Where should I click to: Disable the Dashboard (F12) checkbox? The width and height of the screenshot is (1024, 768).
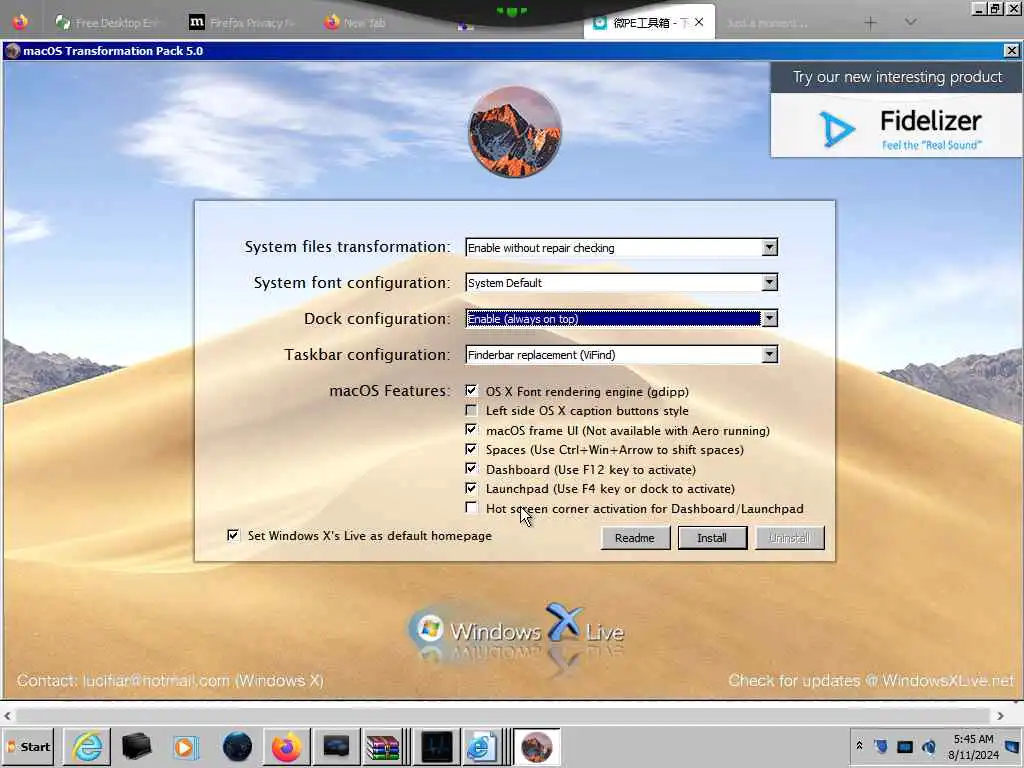pos(471,469)
